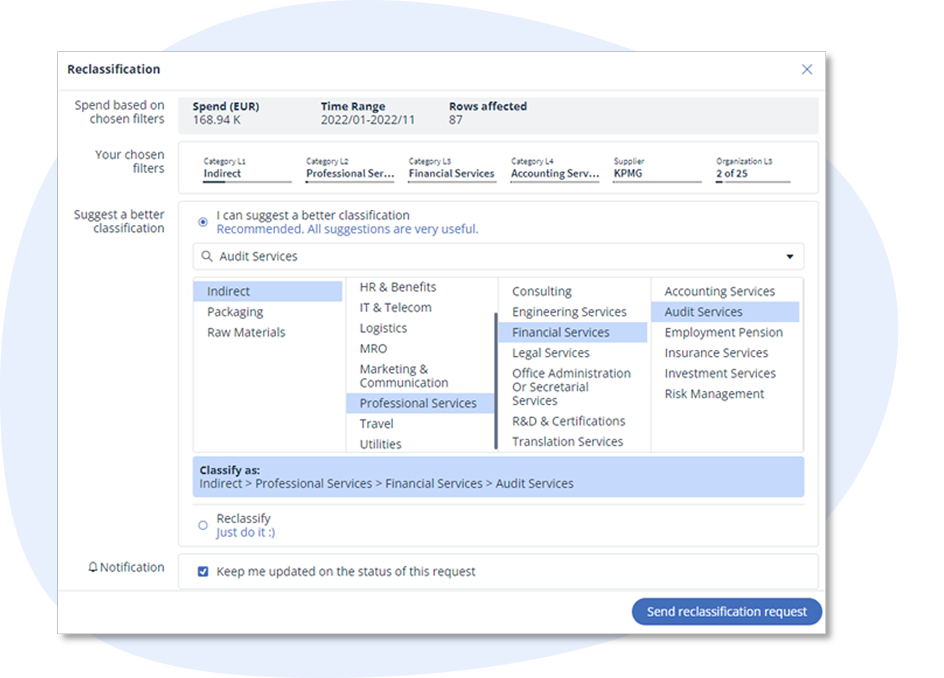
Task: Open the Organization L3 filter
Action: tap(752, 169)
